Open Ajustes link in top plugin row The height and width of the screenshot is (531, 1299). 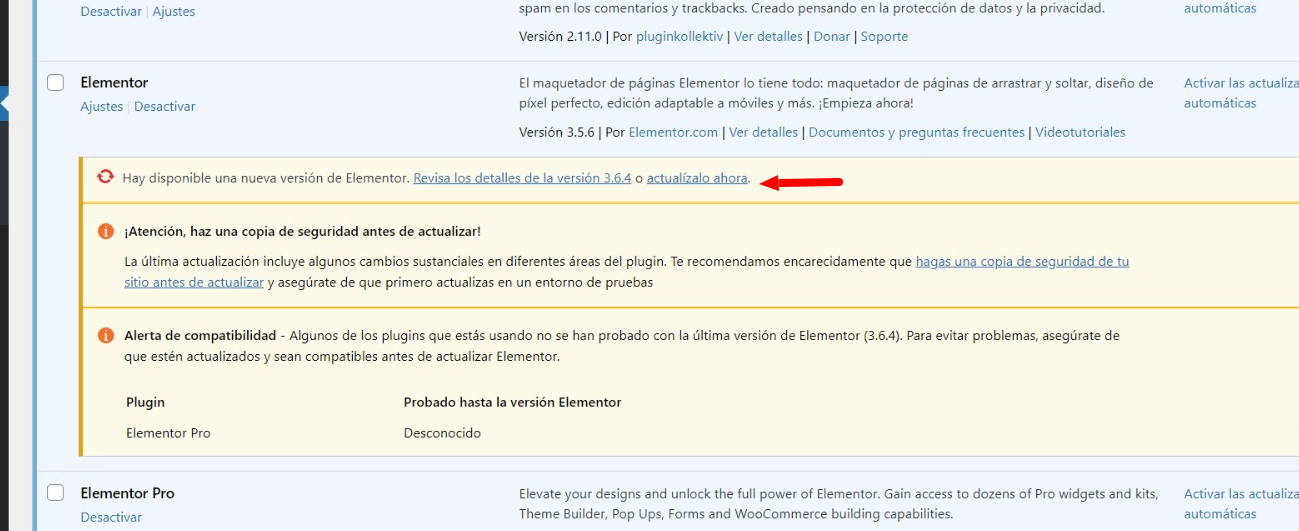tap(174, 12)
